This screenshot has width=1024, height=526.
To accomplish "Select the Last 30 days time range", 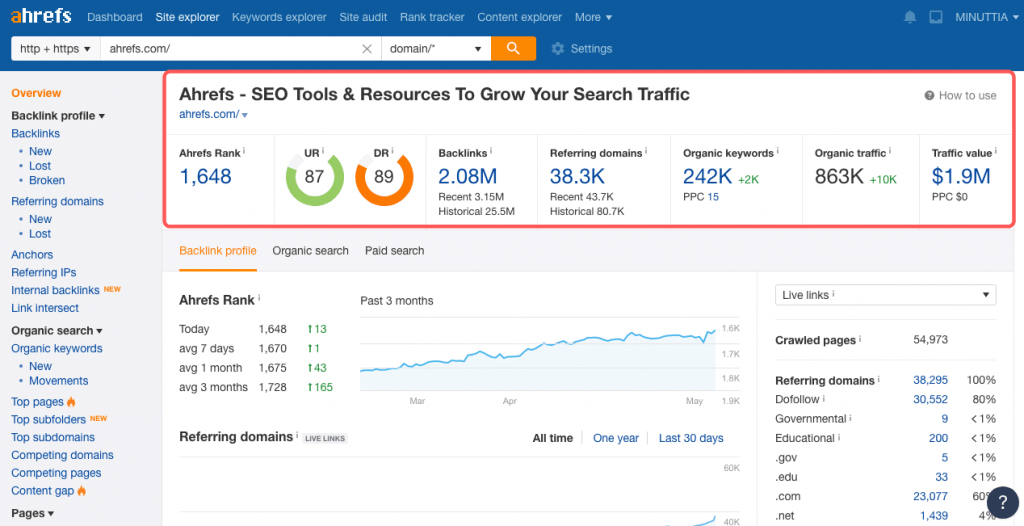I will click(691, 438).
